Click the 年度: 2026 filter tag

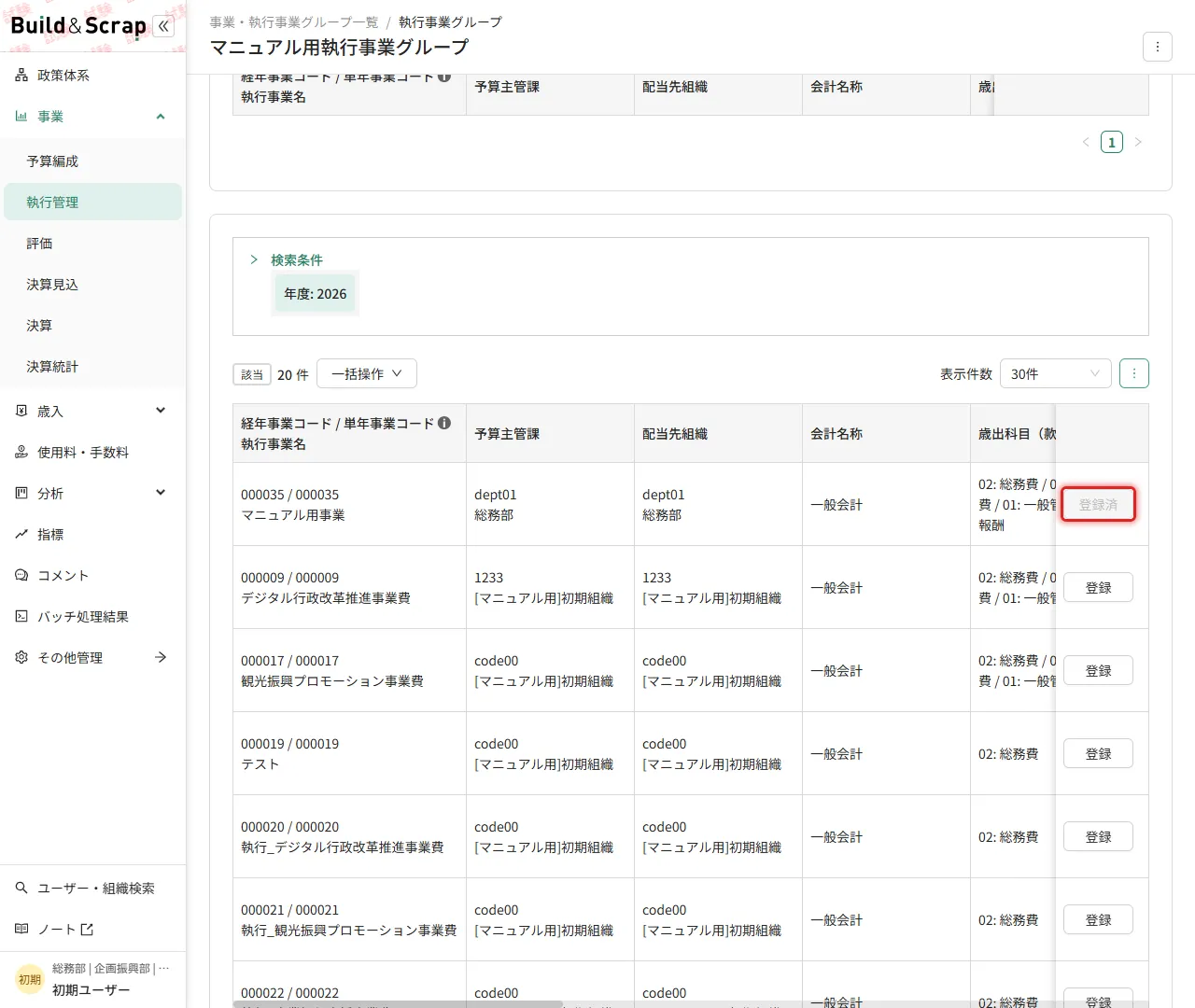pos(315,294)
